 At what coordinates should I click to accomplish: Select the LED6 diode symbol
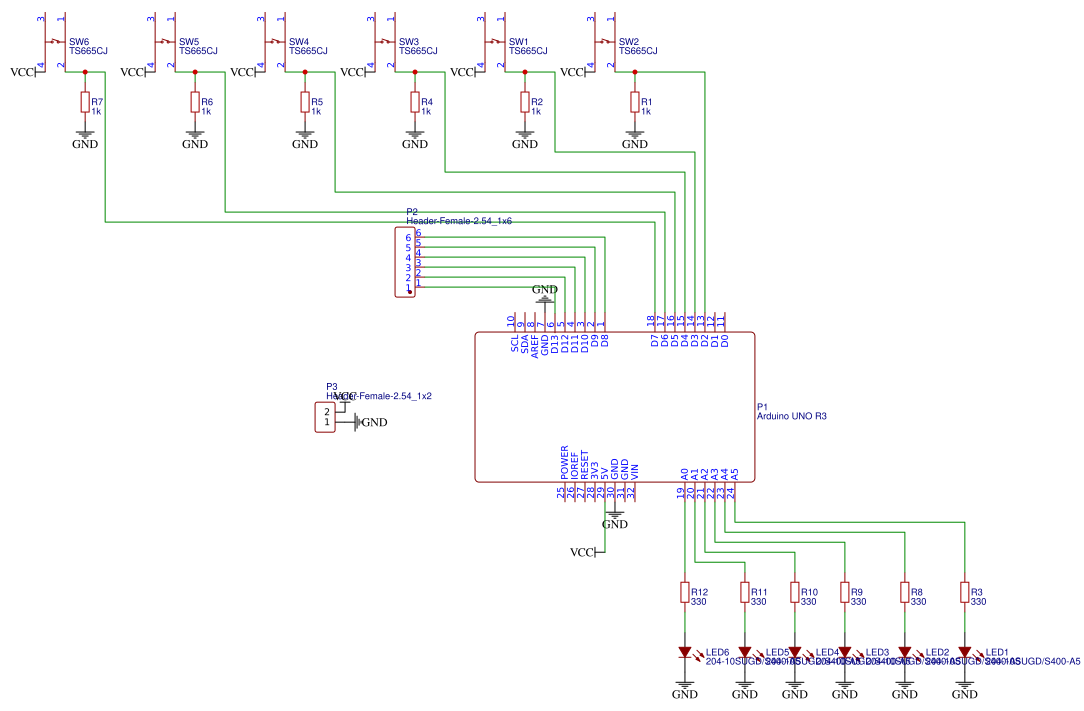685,652
